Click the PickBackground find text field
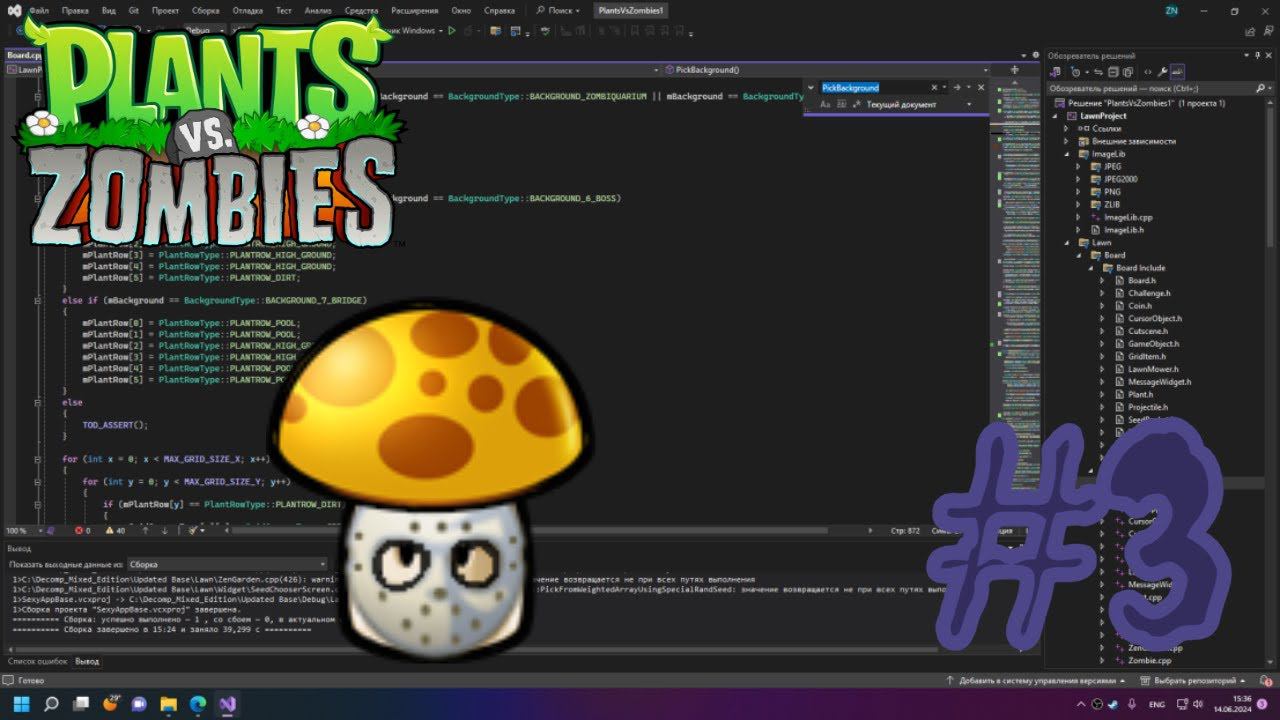This screenshot has height=720, width=1280. (x=874, y=87)
